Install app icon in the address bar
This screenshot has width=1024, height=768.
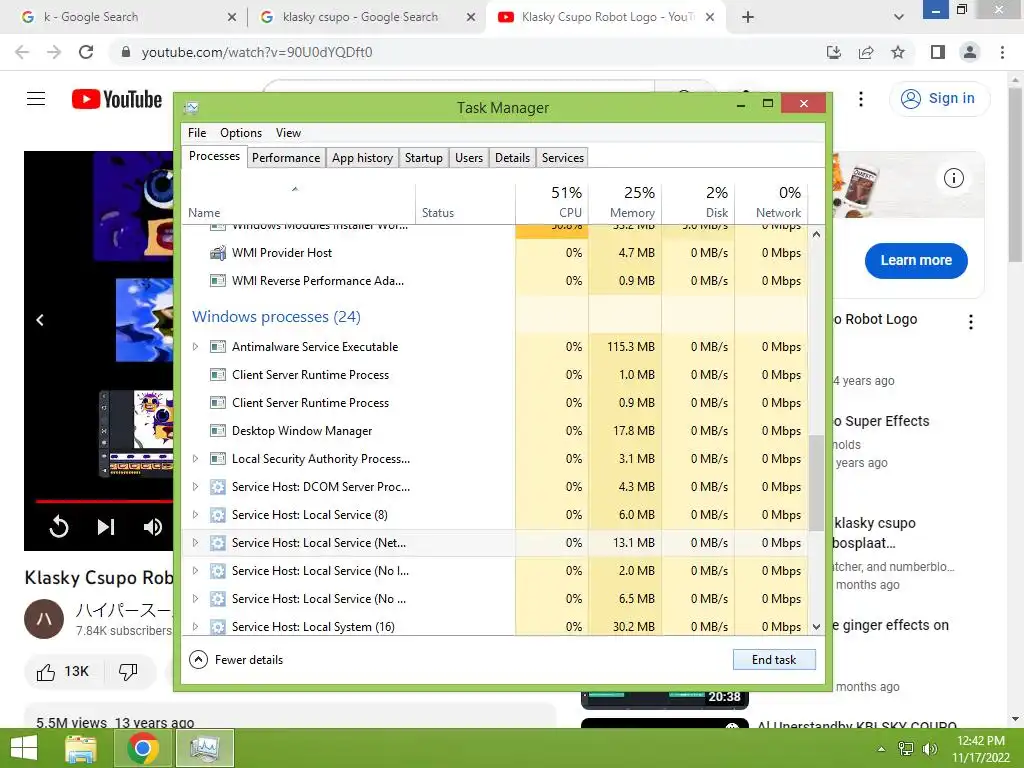pyautogui.click(x=834, y=52)
